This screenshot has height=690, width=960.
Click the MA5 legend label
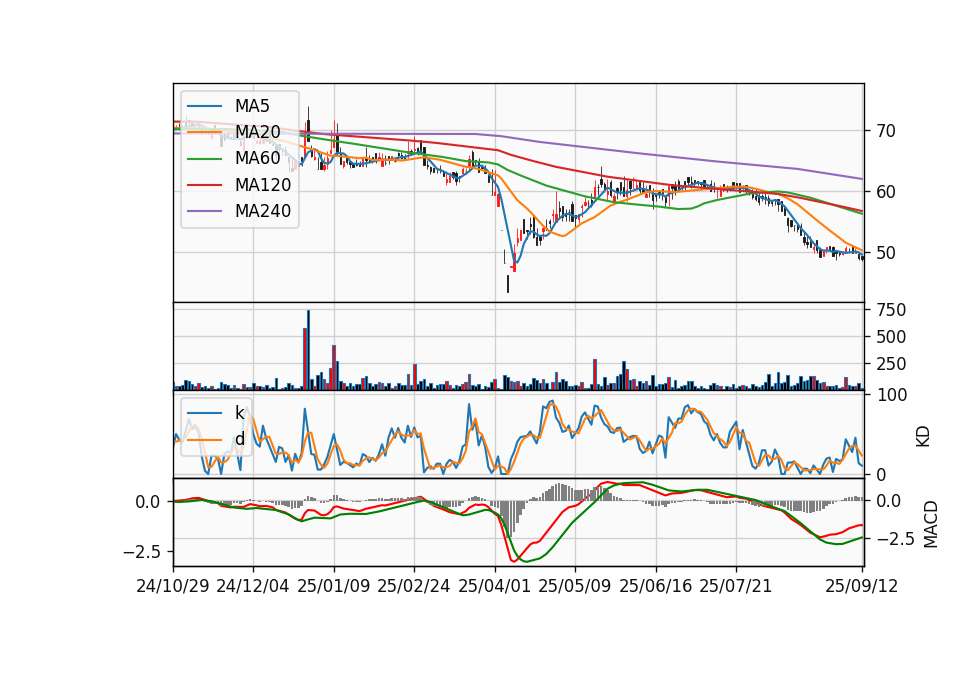(x=252, y=106)
